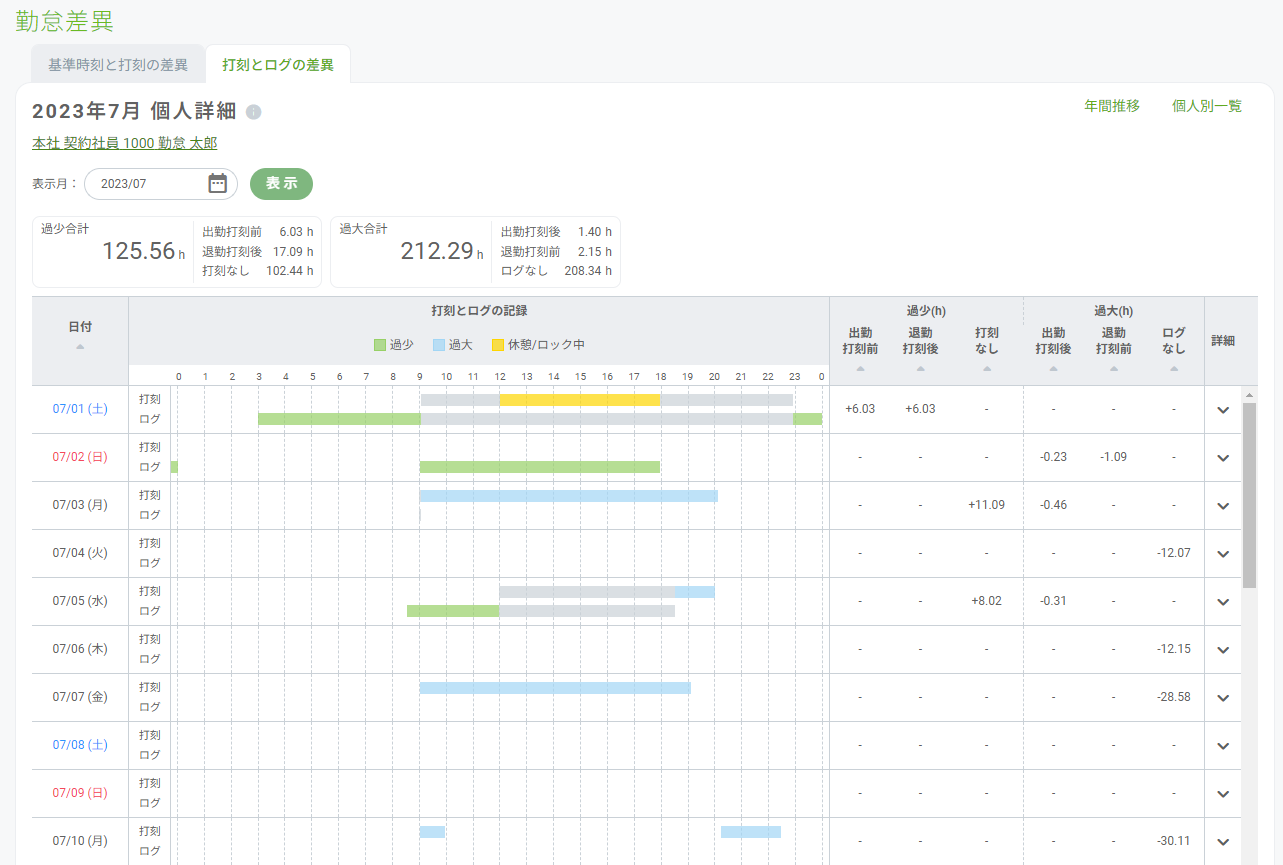Sort by 日付 column arrow
The height and width of the screenshot is (865, 1283).
(x=80, y=347)
